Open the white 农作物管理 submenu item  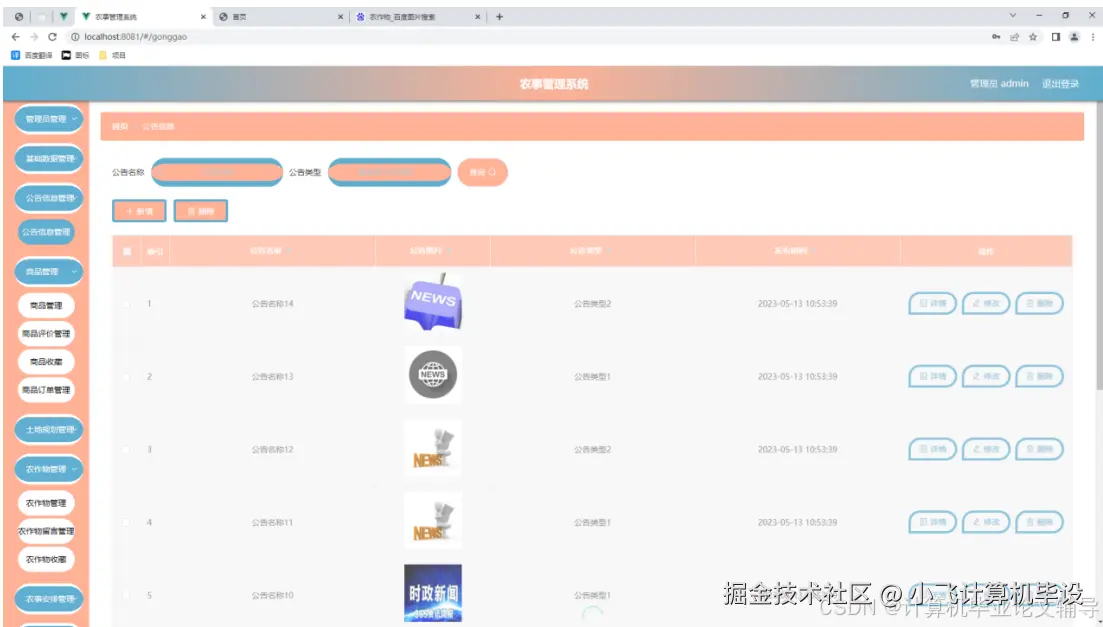point(46,503)
